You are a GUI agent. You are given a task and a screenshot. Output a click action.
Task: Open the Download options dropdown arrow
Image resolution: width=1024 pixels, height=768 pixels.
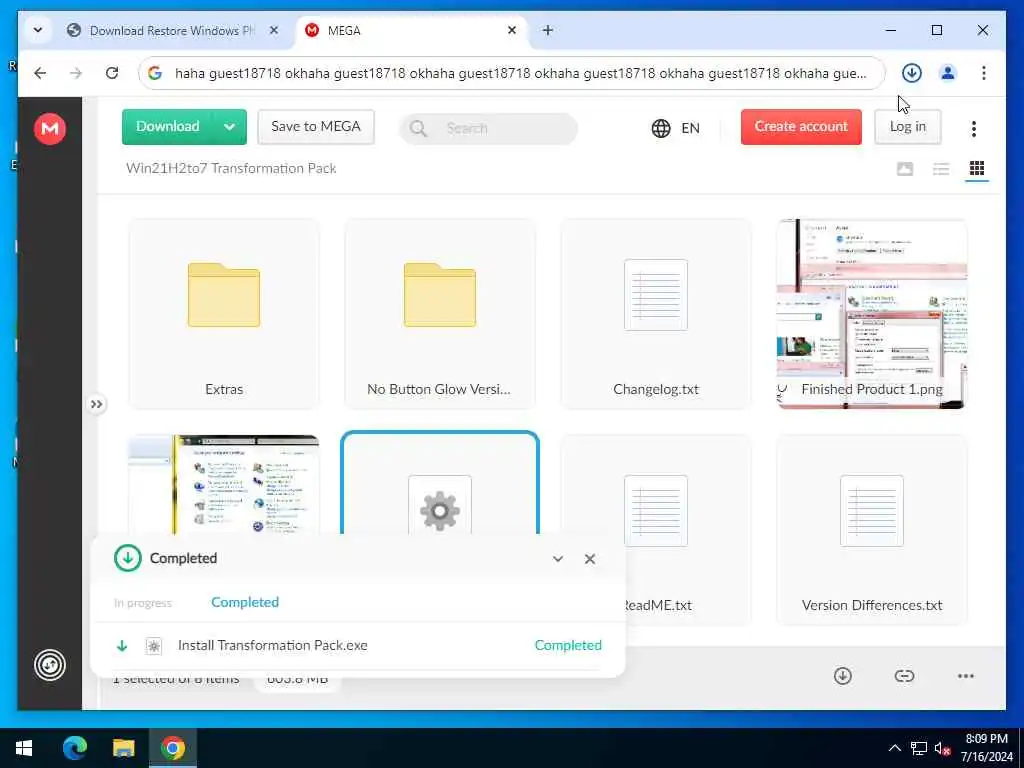pos(229,127)
